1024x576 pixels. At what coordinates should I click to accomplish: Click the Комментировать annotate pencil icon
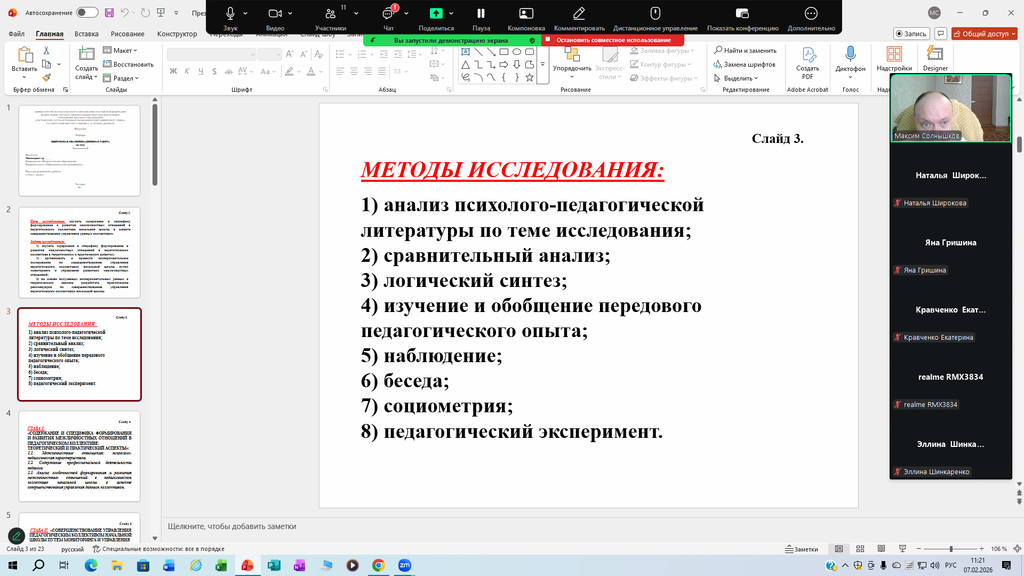(x=579, y=13)
